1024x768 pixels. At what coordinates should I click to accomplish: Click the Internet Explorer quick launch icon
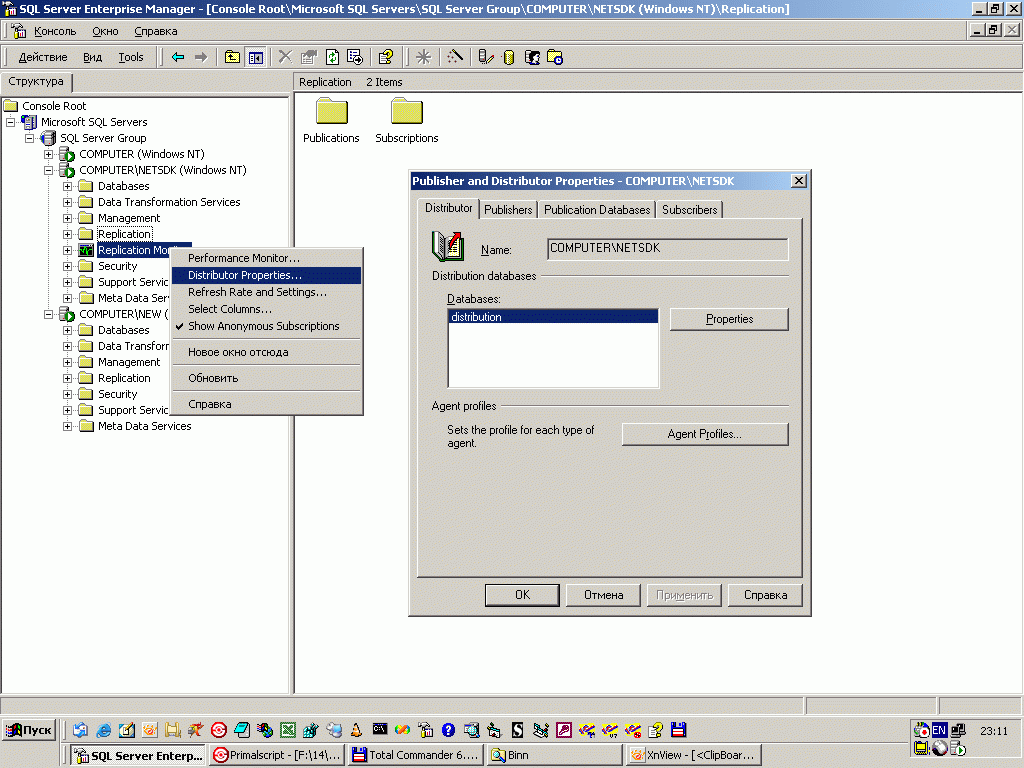(103, 729)
